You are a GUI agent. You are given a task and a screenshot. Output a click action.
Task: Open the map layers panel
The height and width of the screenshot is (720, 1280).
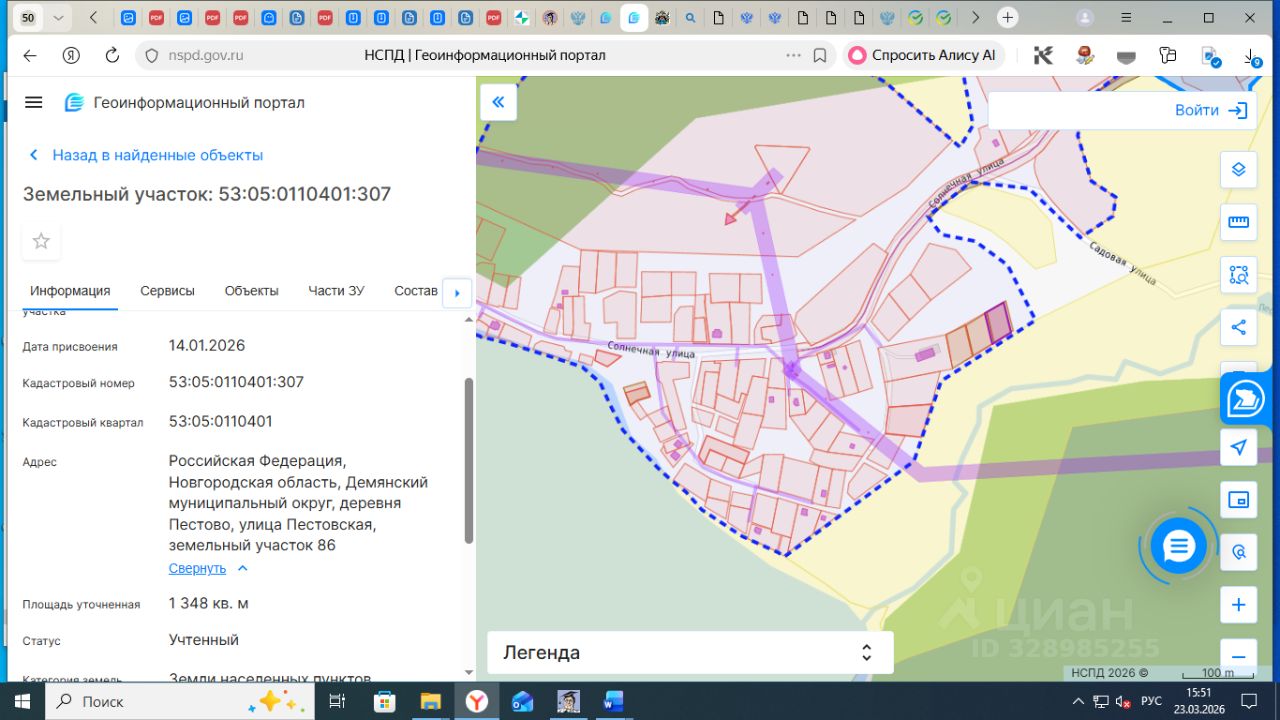point(1238,170)
